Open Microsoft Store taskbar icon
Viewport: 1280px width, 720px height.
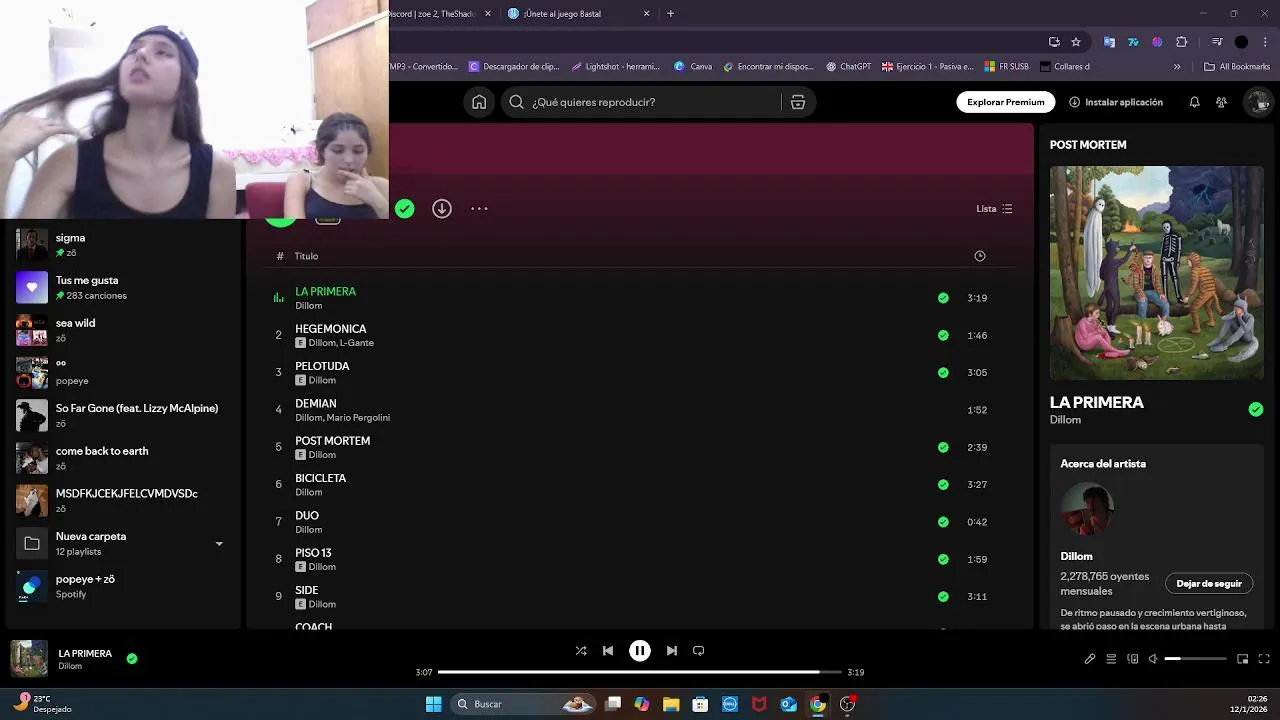[x=700, y=704]
